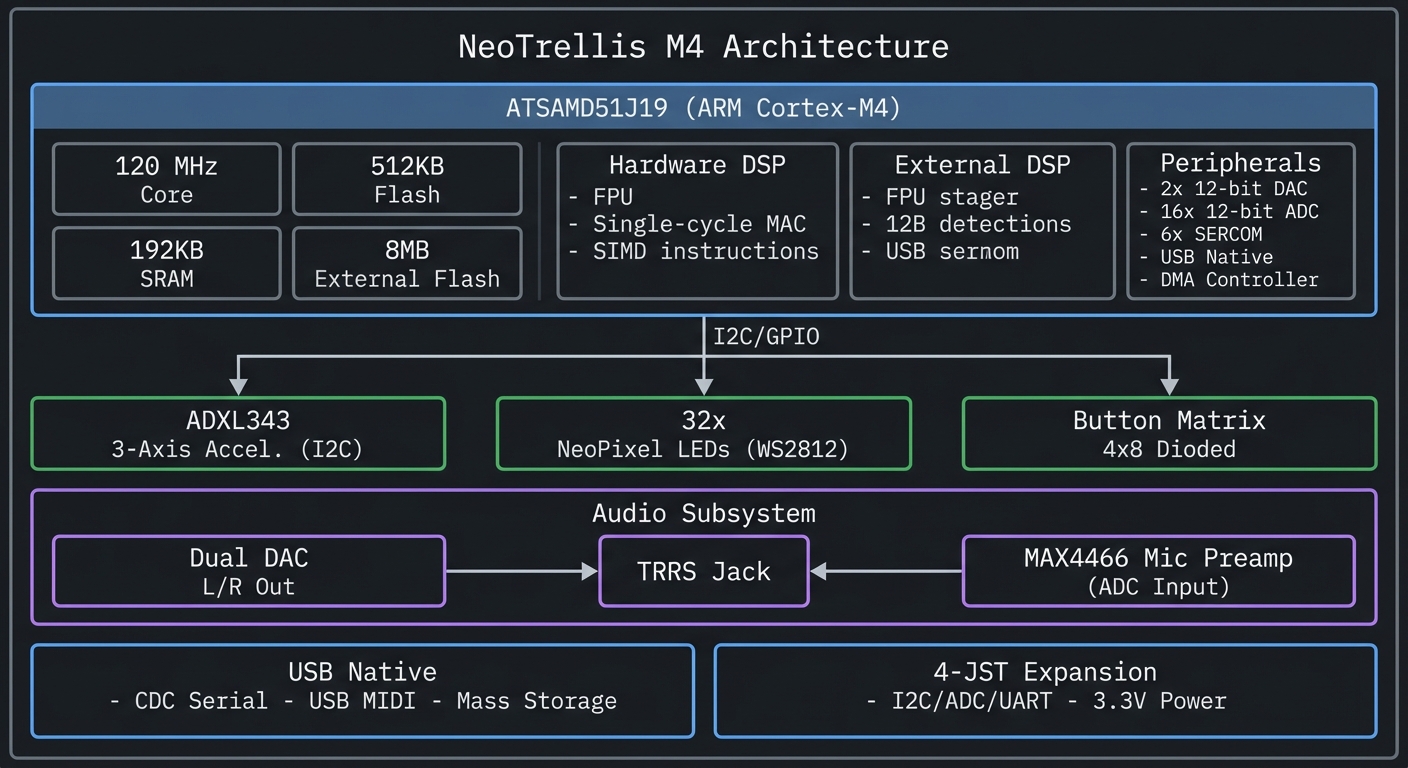Viewport: 1408px width, 768px height.
Task: Open the 4-JST Expansion section
Action: pyautogui.click(x=1044, y=690)
